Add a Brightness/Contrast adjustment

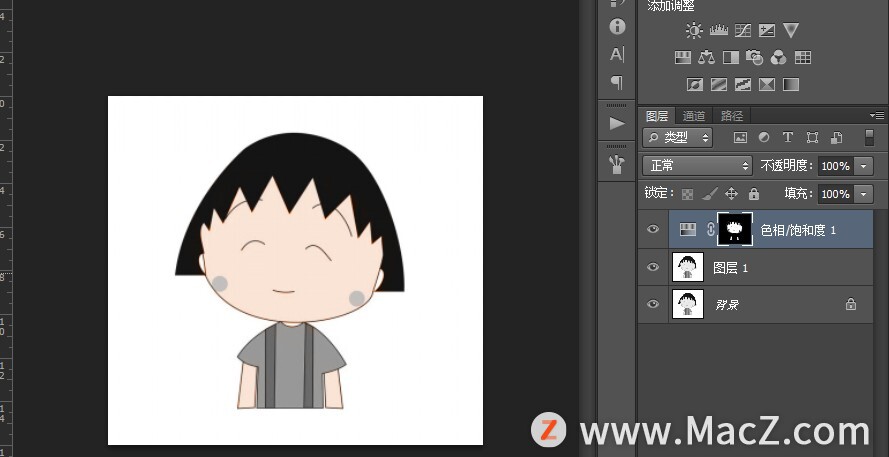pyautogui.click(x=694, y=30)
